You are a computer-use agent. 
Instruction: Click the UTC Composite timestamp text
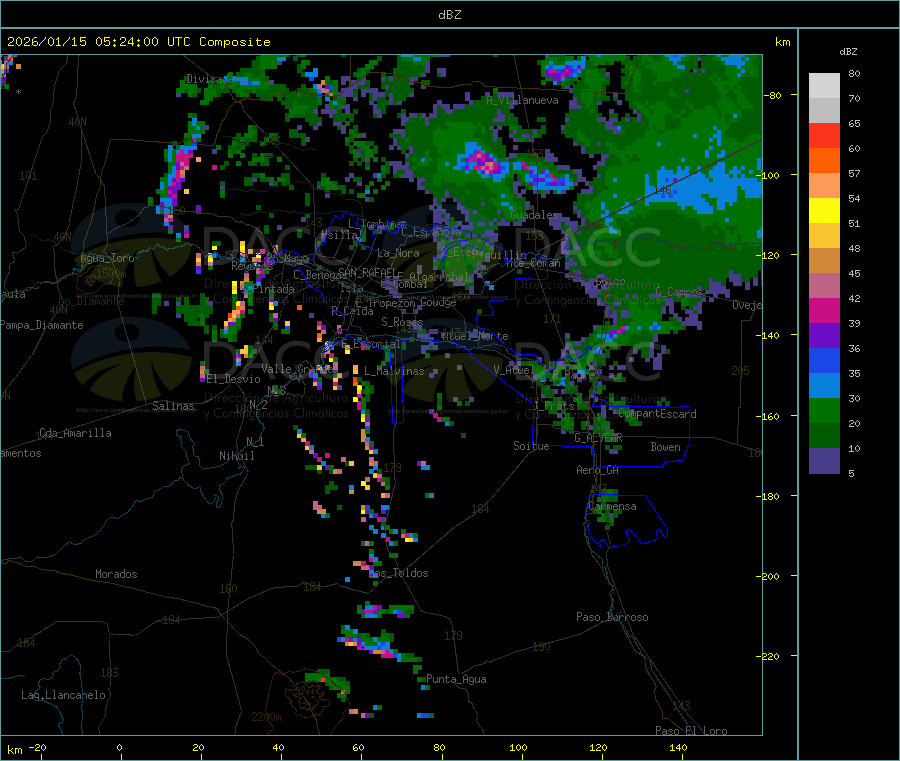139,42
